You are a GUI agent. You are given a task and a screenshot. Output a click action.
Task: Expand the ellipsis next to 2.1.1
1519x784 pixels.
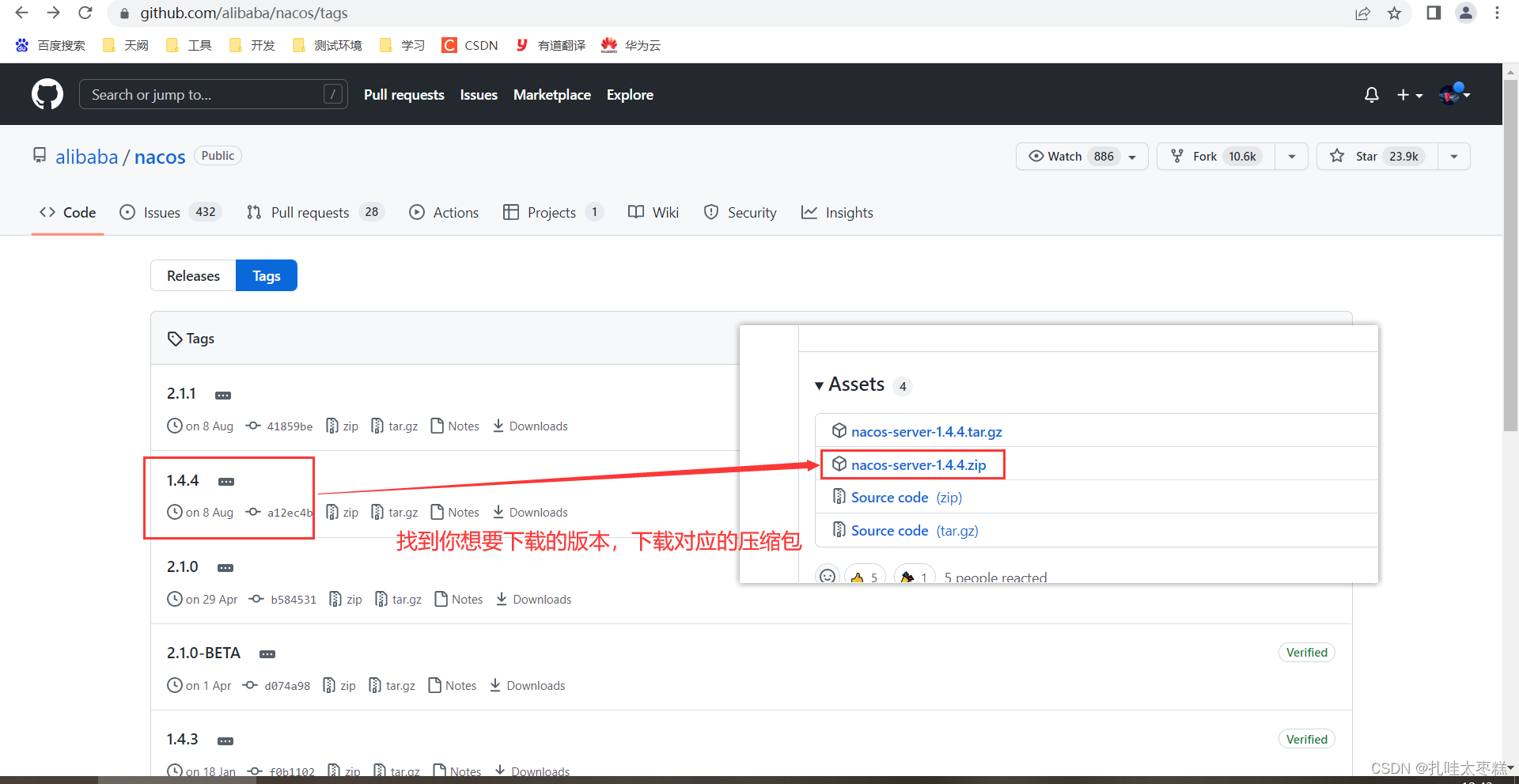pyautogui.click(x=223, y=395)
